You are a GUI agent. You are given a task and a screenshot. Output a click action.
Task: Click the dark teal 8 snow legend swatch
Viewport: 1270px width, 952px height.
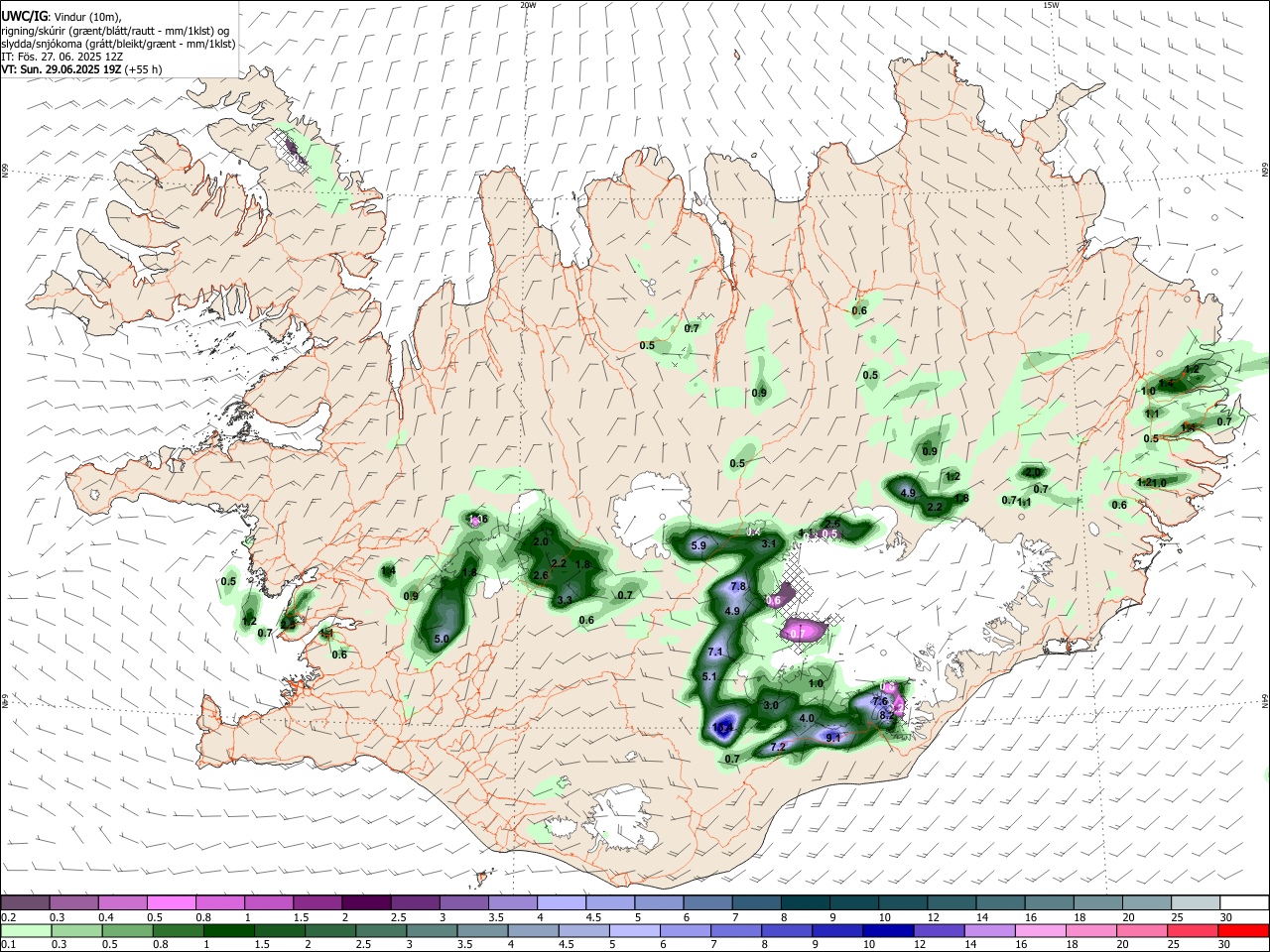pyautogui.click(x=805, y=902)
